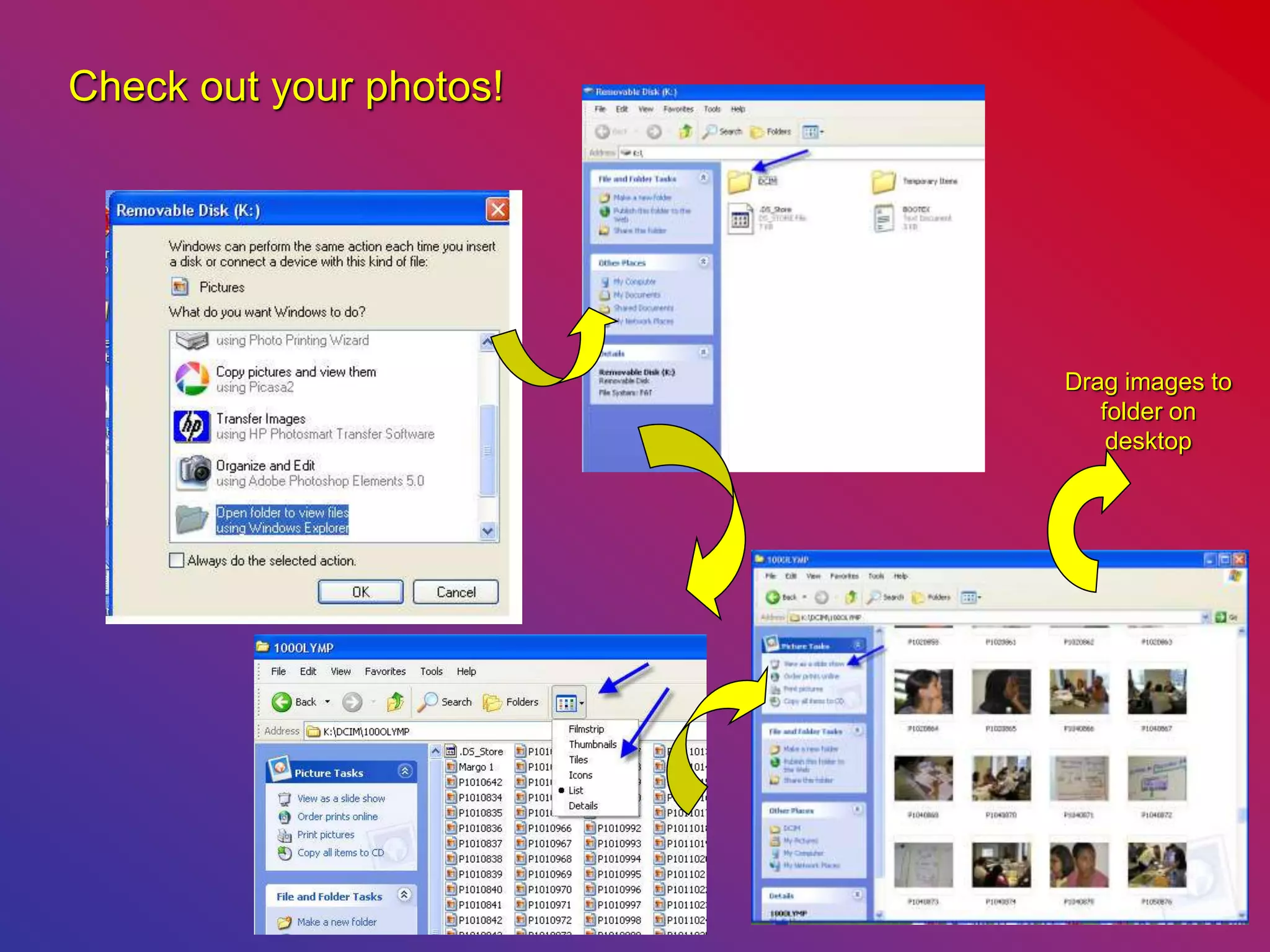Open Views dropdown button in list window

(x=569, y=703)
